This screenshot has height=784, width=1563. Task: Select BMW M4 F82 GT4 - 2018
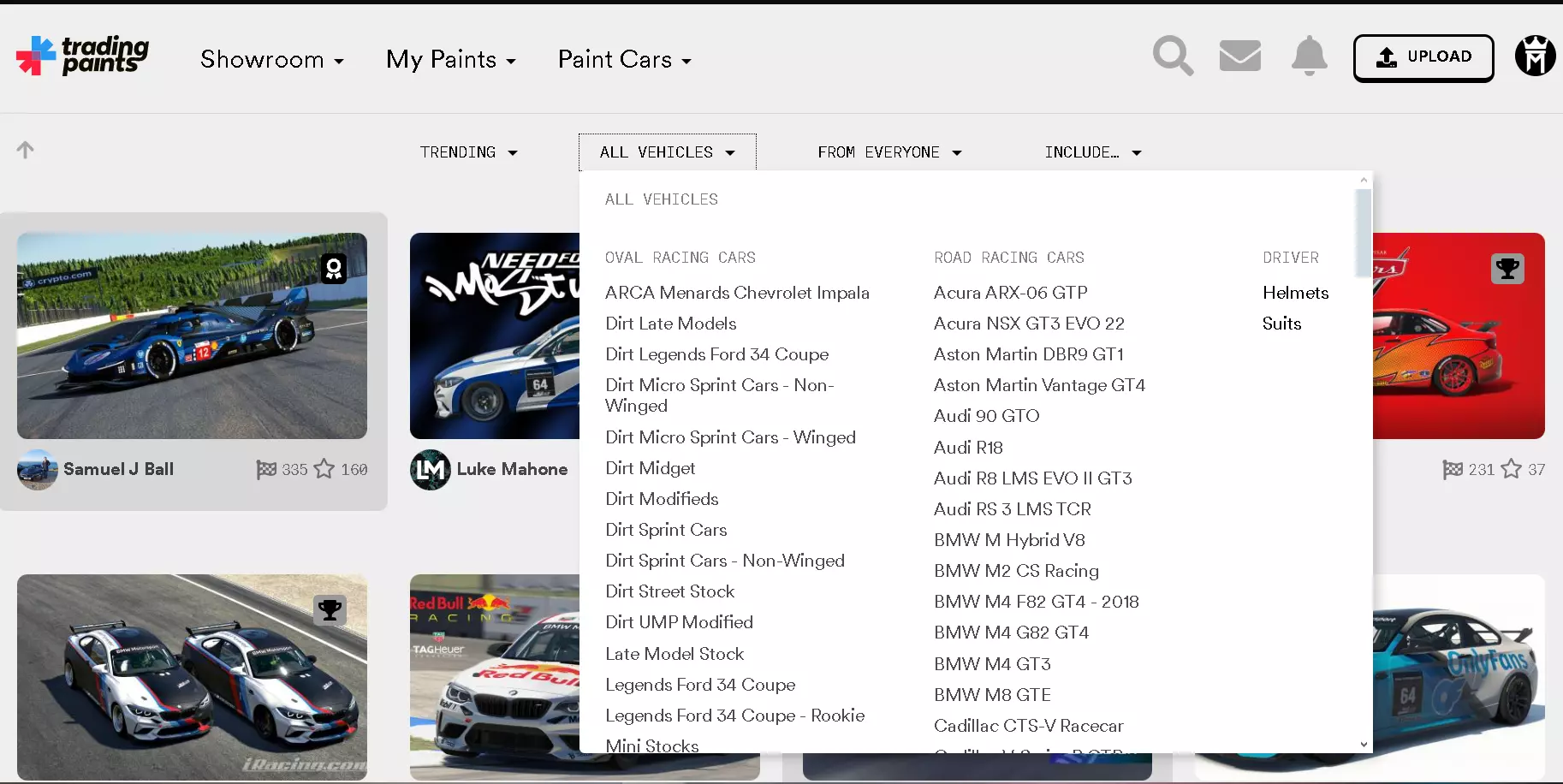1037,602
